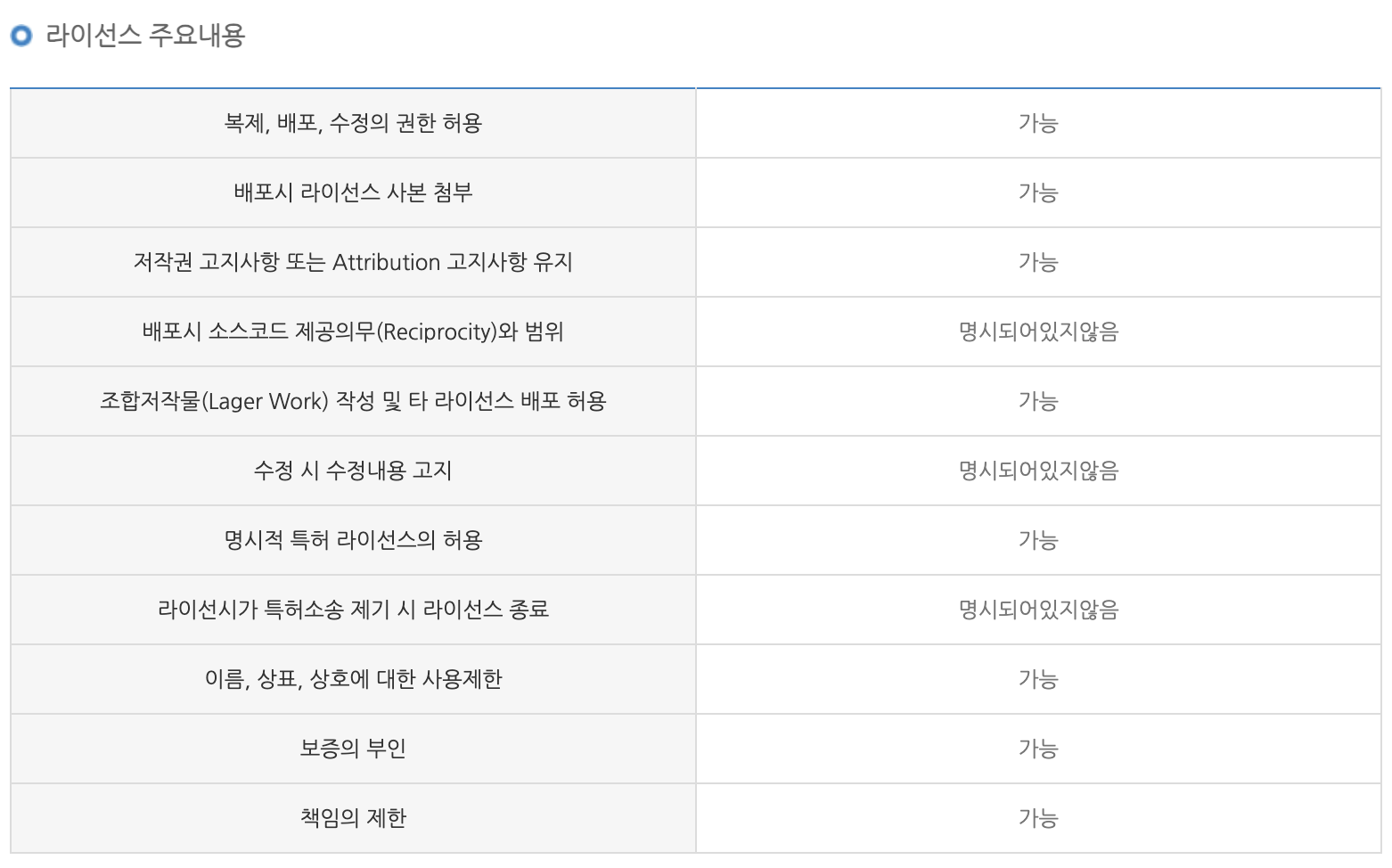
Task: Click 가능 value for 복제, 배포, 수정의 권한 허용
Action: coord(1038,123)
